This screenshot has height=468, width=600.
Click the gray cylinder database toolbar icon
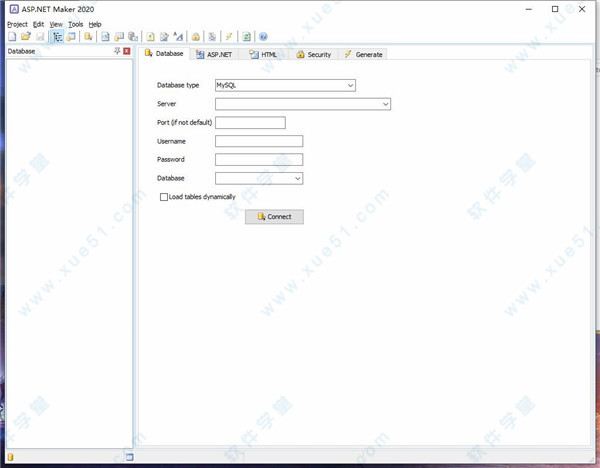pyautogui.click(x=133, y=37)
